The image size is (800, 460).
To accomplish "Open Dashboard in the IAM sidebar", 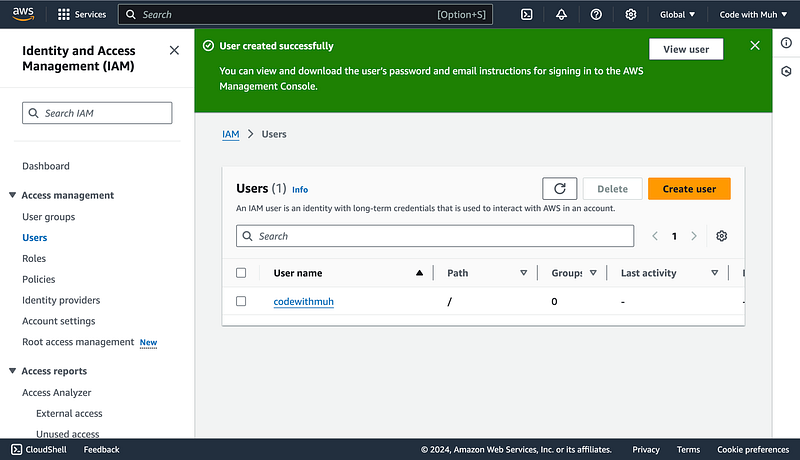I will pyautogui.click(x=46, y=166).
